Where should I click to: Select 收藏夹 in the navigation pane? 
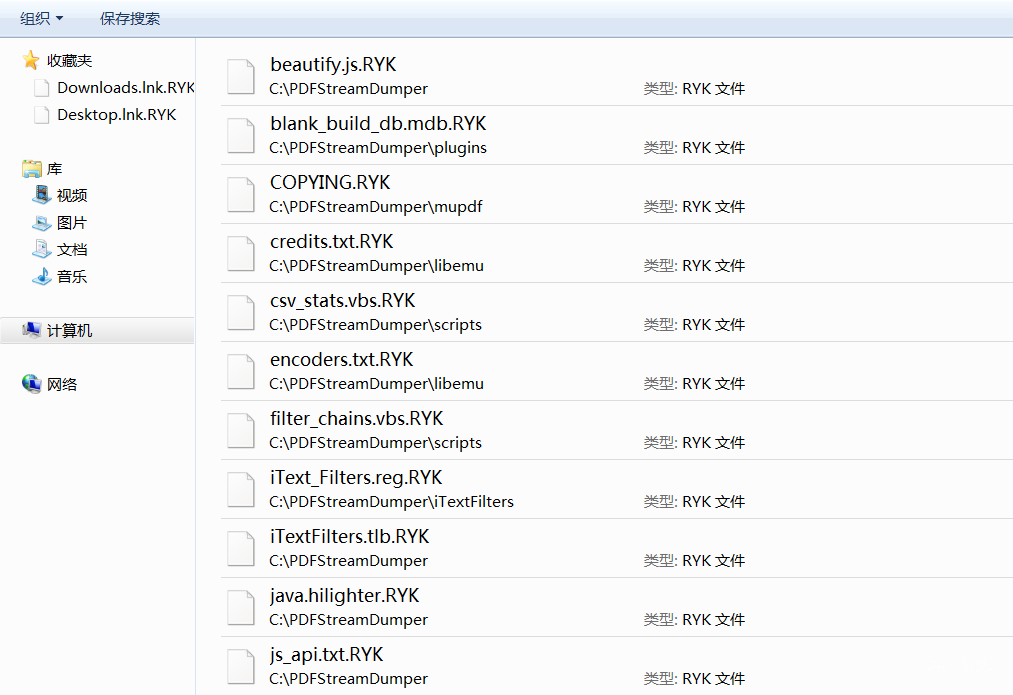(x=69, y=61)
